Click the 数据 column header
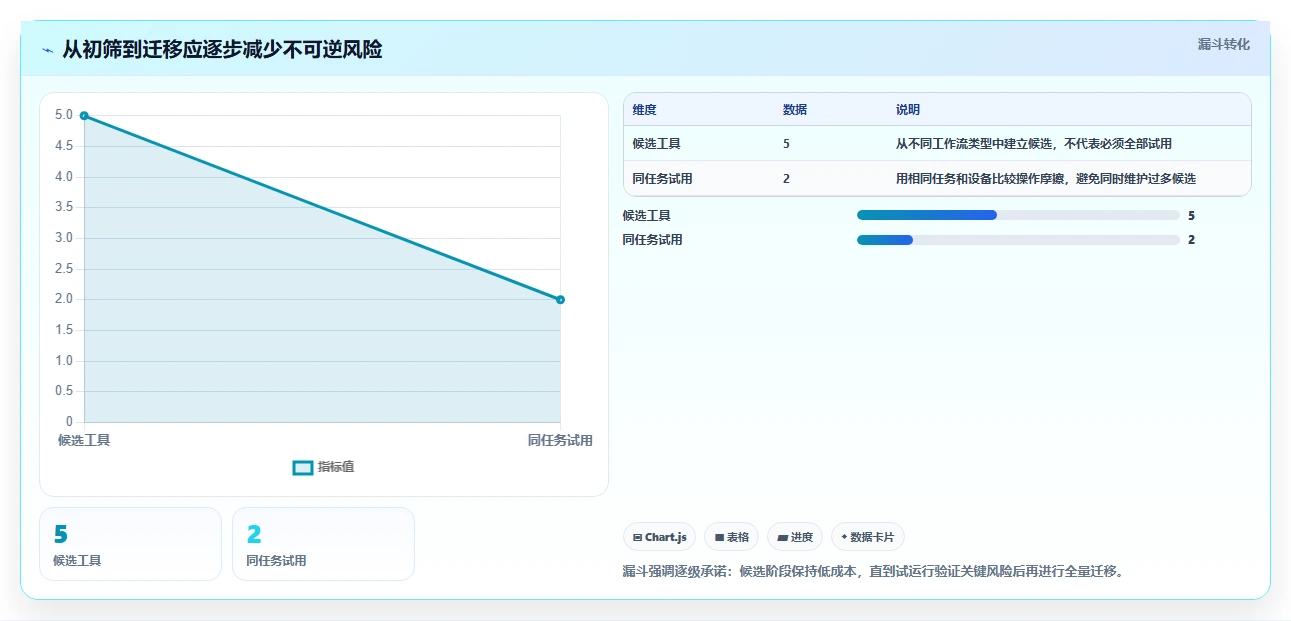1291x621 pixels. pos(795,110)
